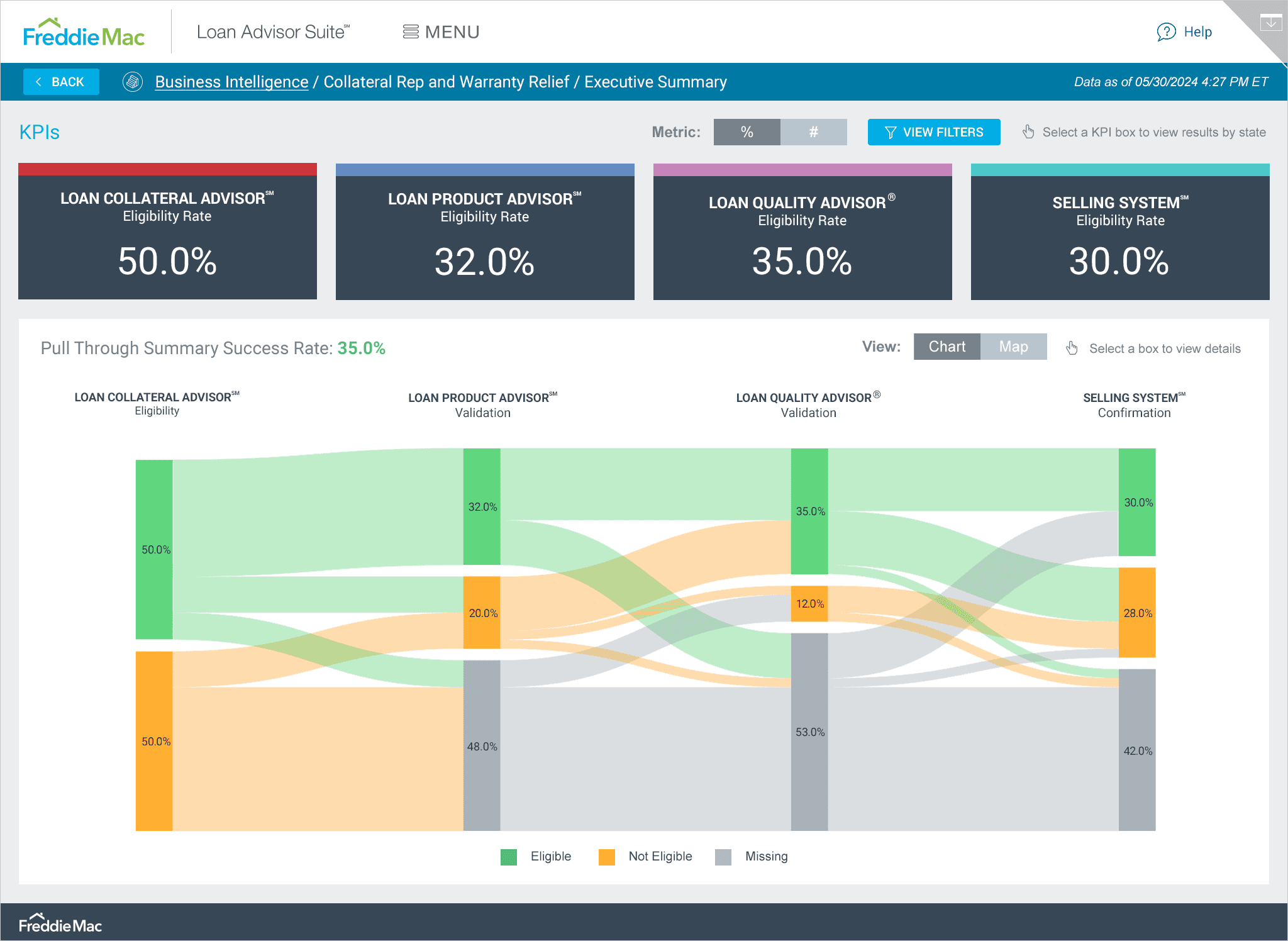Click the 48.0% Missing bar in Sankey chart
The height and width of the screenshot is (941, 1288).
pos(482,745)
